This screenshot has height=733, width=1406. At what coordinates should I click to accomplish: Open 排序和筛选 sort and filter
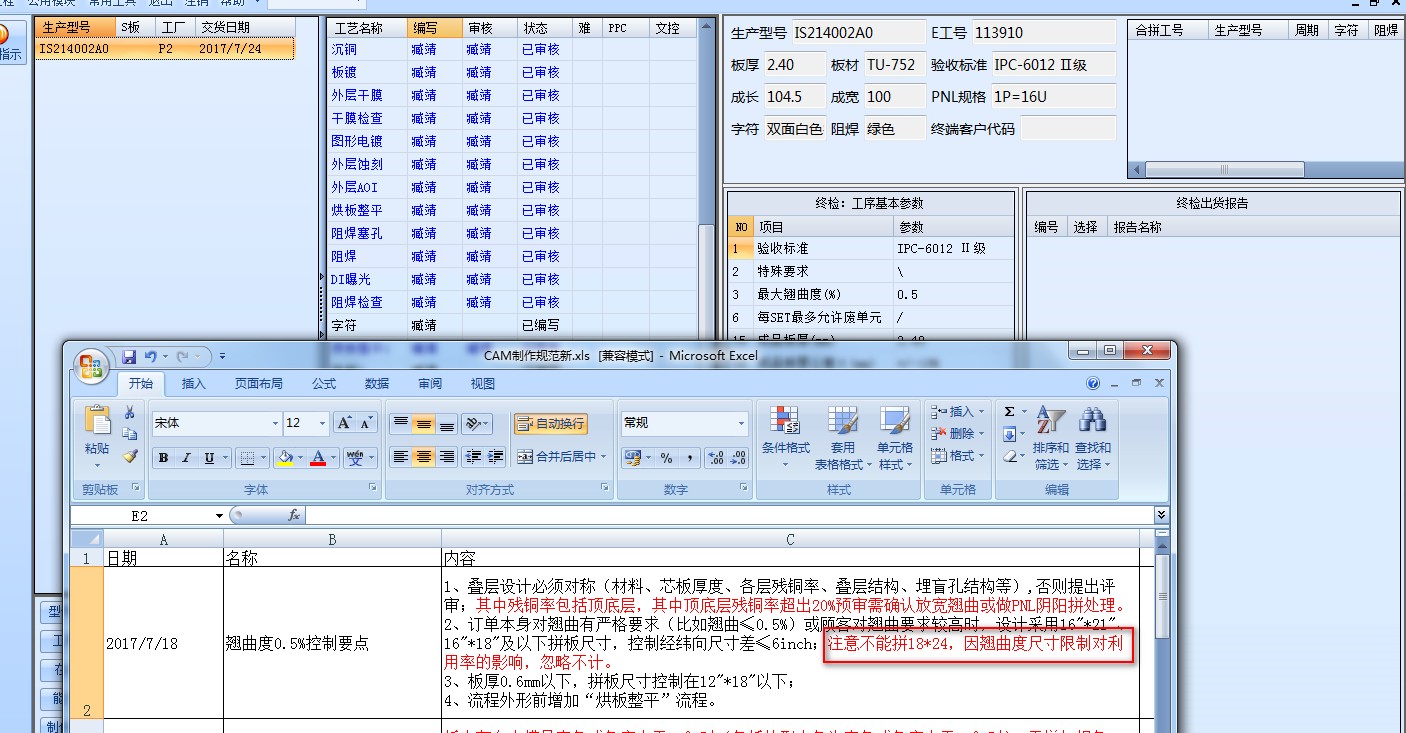click(x=1051, y=439)
